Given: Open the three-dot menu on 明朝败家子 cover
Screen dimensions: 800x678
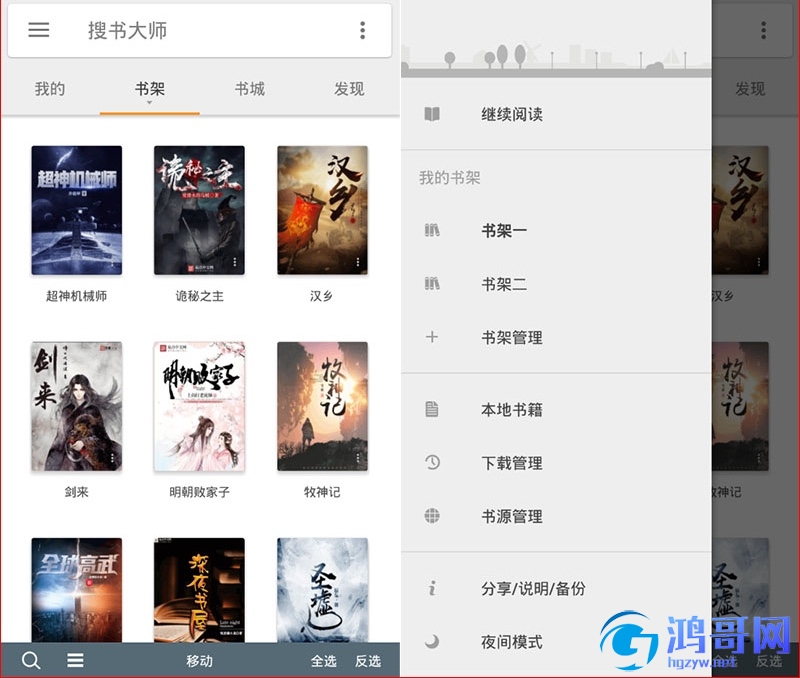Looking at the screenshot, I should (x=235, y=458).
